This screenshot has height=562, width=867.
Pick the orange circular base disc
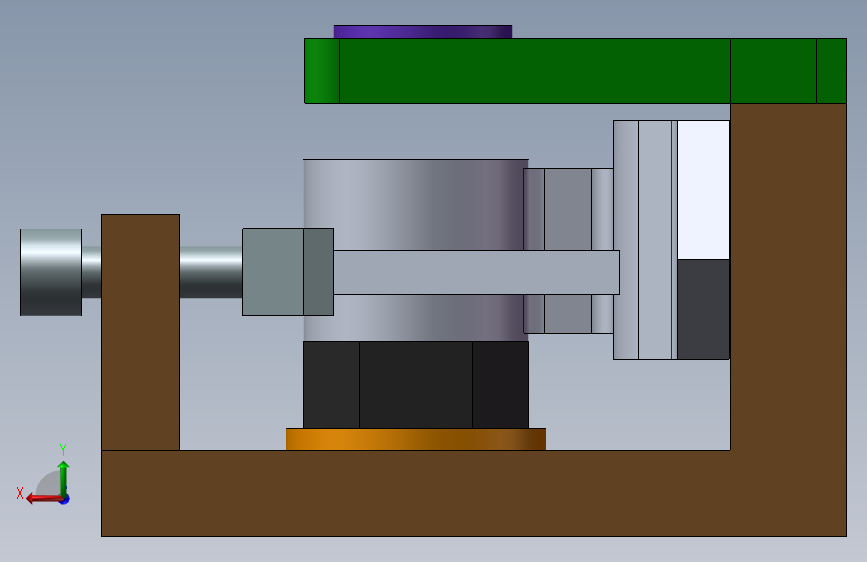coord(416,439)
